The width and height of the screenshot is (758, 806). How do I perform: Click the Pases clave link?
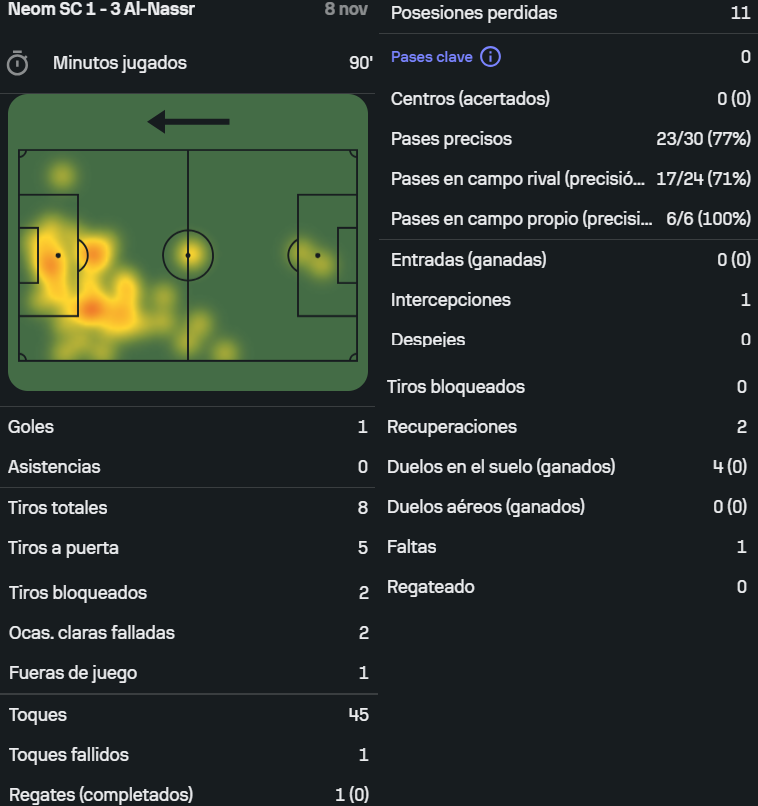coord(432,57)
